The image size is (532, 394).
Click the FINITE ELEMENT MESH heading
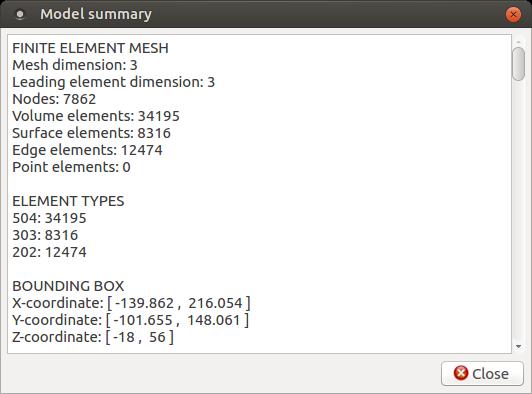[x=90, y=48]
